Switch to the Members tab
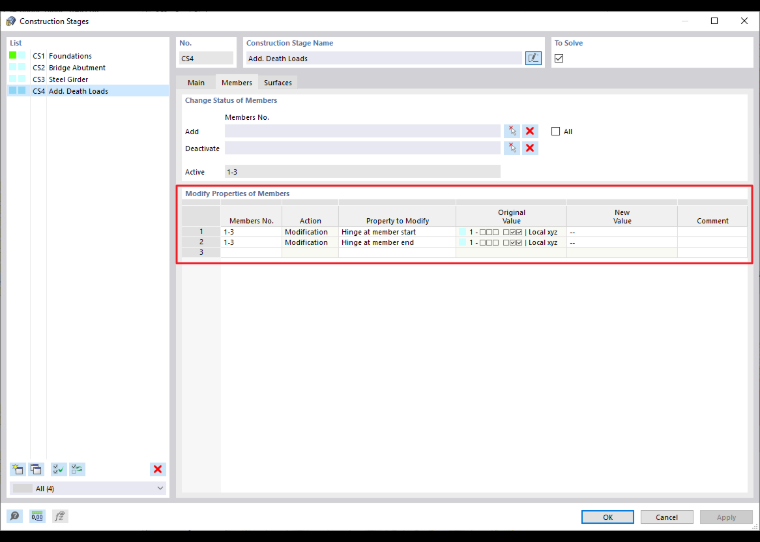The width and height of the screenshot is (760, 542). pyautogui.click(x=237, y=82)
